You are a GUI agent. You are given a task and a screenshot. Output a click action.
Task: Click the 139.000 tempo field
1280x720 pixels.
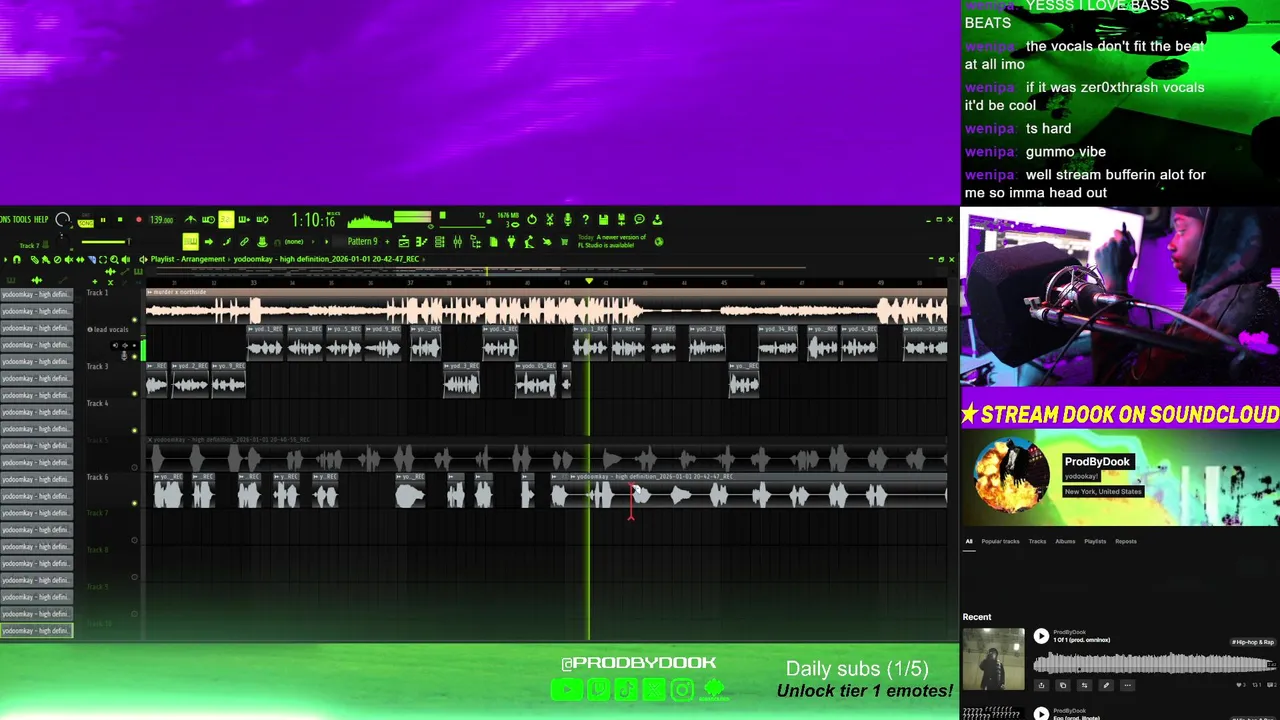click(162, 220)
